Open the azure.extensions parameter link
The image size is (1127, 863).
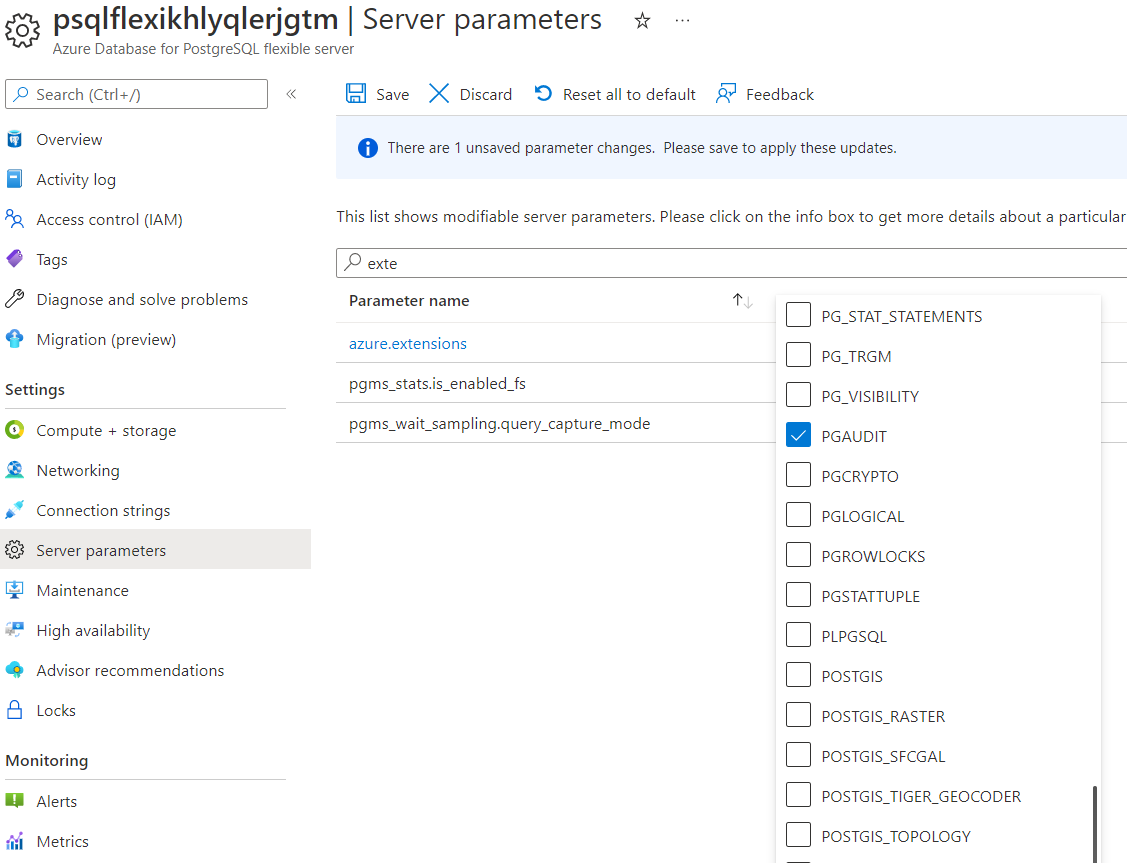(407, 343)
